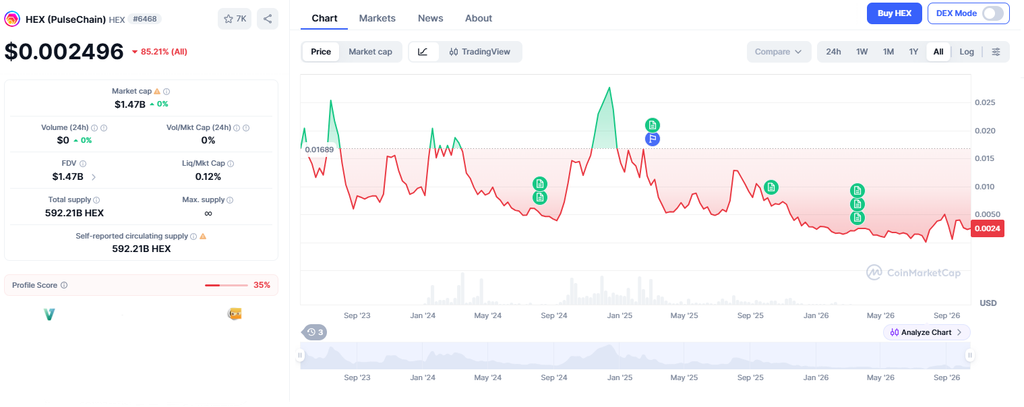Switch to the About tab
The width and height of the screenshot is (1024, 407).
coord(479,18)
